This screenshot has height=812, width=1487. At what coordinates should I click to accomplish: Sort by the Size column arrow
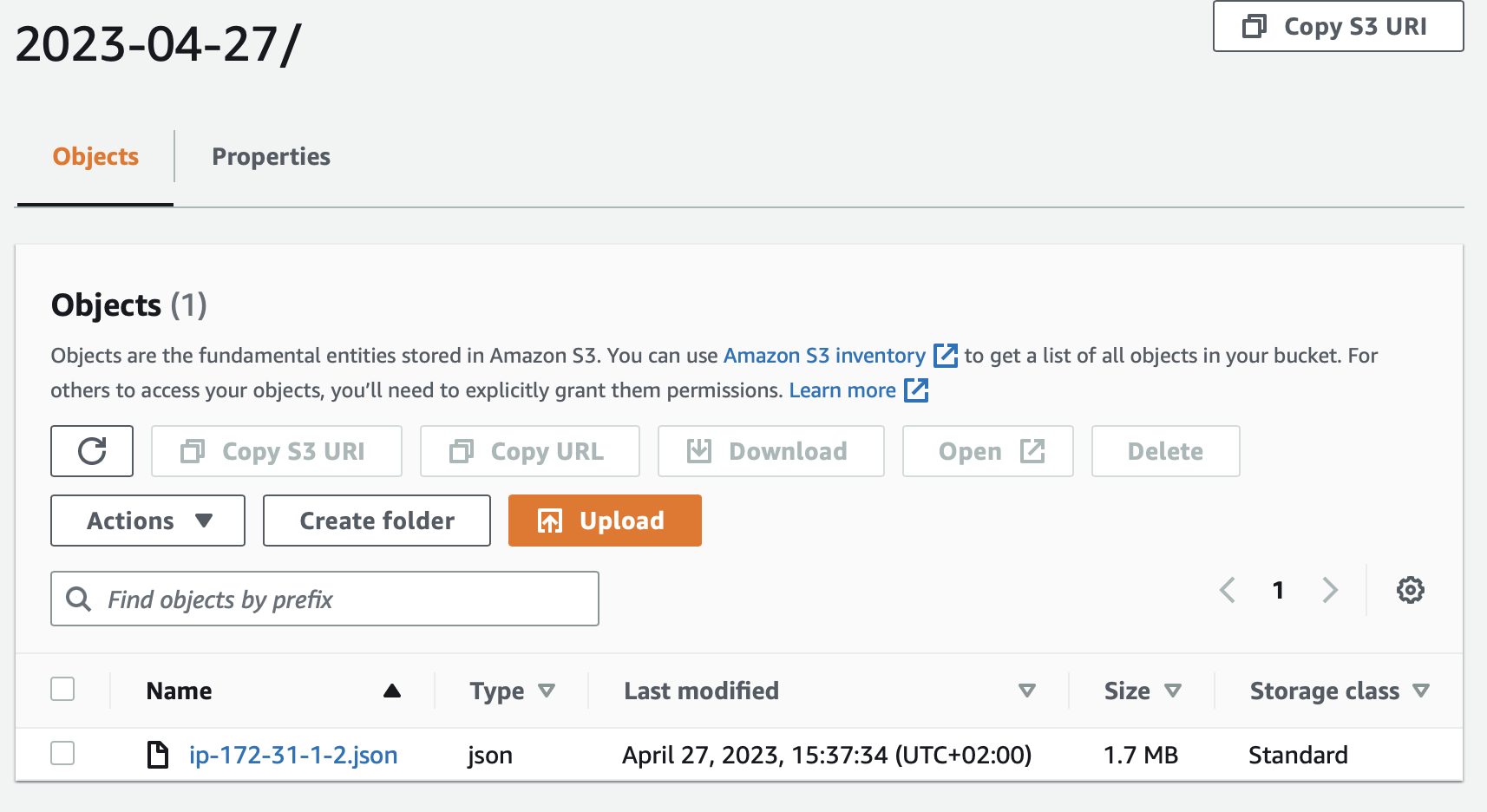[1173, 691]
